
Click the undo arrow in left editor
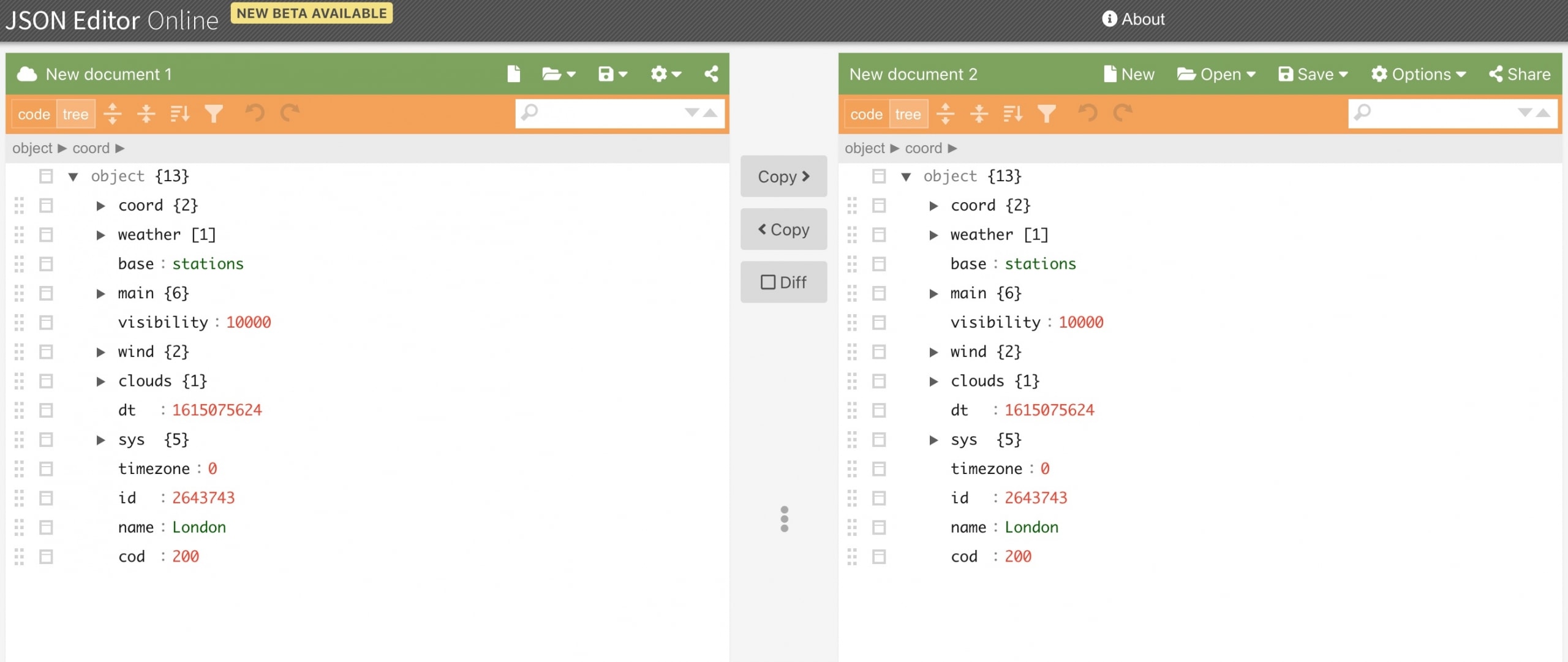[x=255, y=113]
